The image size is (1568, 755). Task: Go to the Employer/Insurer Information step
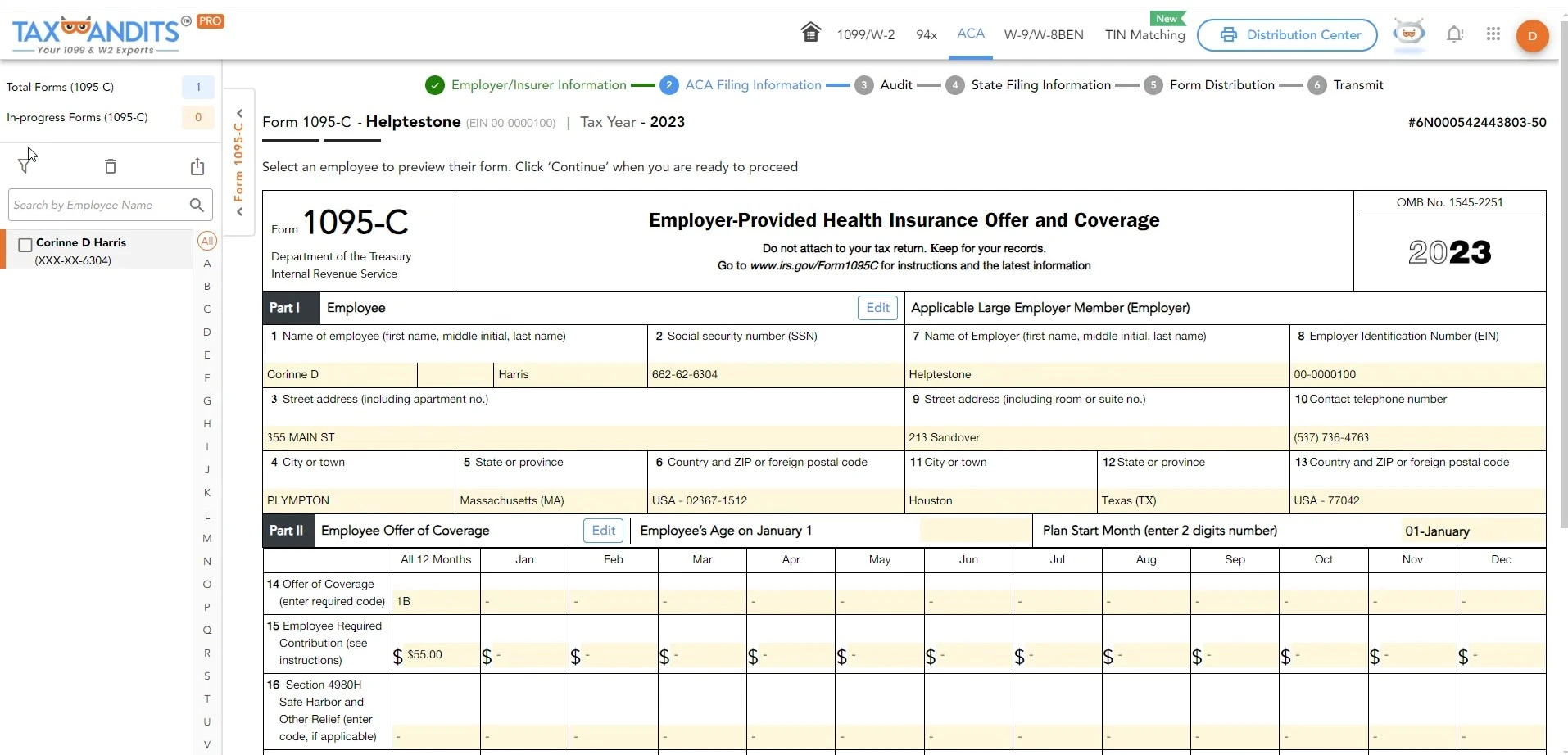[x=537, y=85]
